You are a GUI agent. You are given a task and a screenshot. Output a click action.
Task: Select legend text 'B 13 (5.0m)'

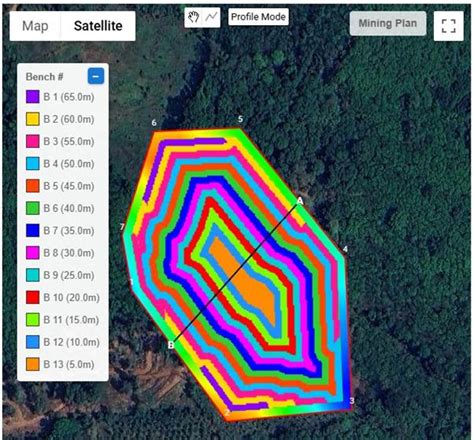point(69,365)
